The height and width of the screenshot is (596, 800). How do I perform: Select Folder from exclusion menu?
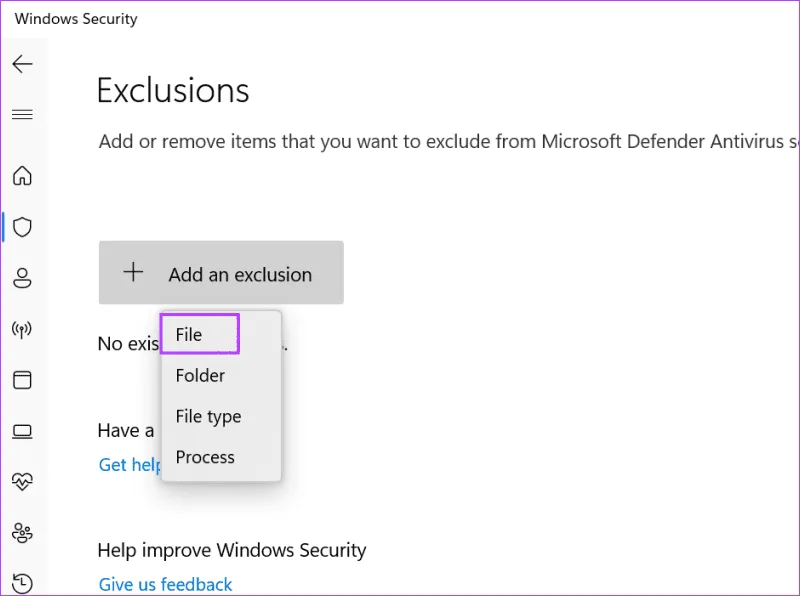point(200,376)
